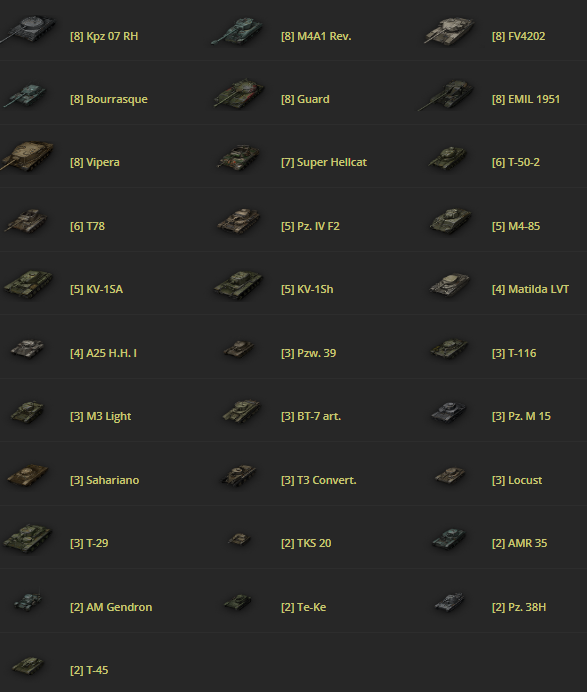
Task: Select the Matilda LVT tank icon
Action: [450, 284]
